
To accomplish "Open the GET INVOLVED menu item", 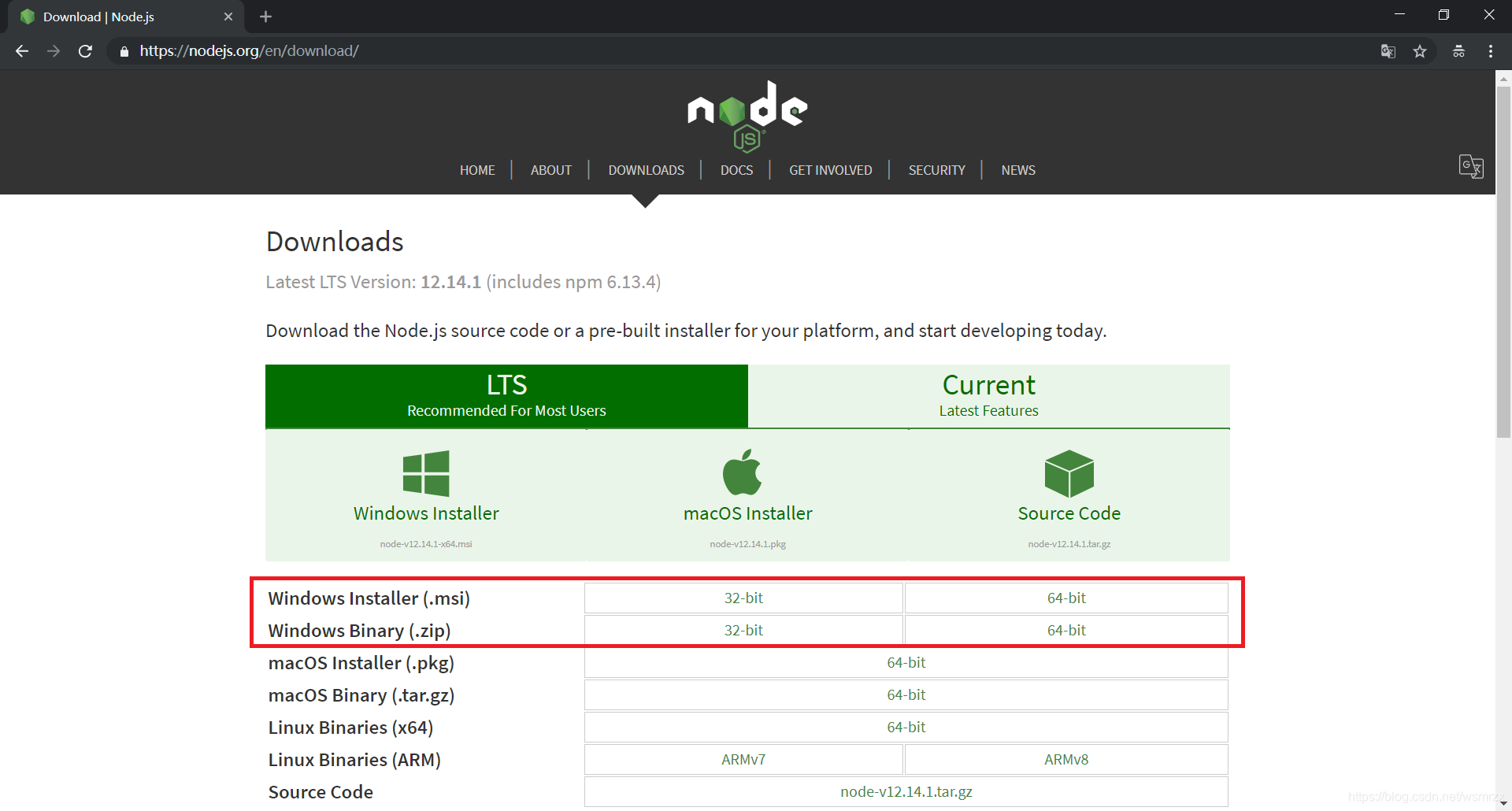I will click(x=831, y=170).
